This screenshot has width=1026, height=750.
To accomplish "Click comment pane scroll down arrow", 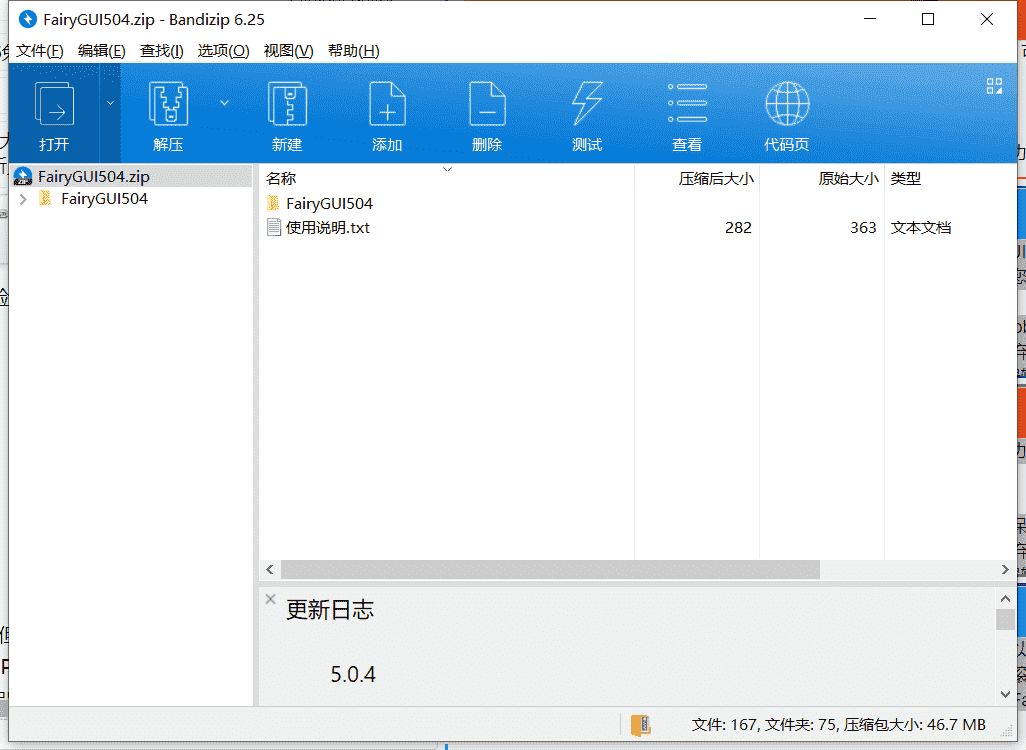I will (x=1006, y=694).
